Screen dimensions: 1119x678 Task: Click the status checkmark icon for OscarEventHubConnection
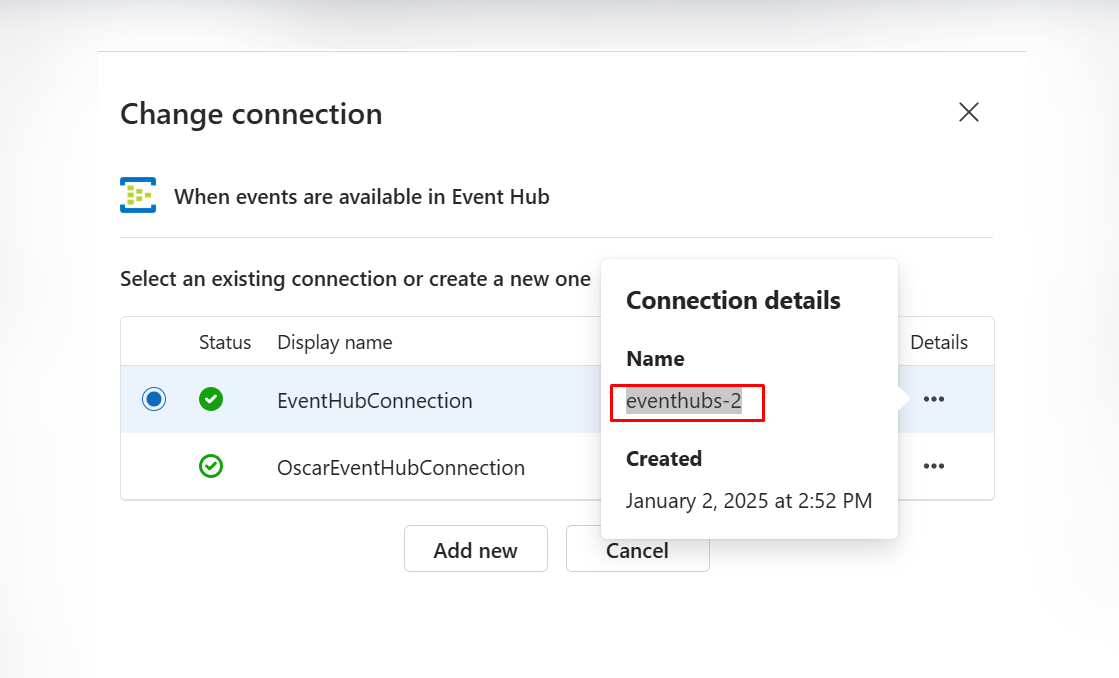coord(211,467)
